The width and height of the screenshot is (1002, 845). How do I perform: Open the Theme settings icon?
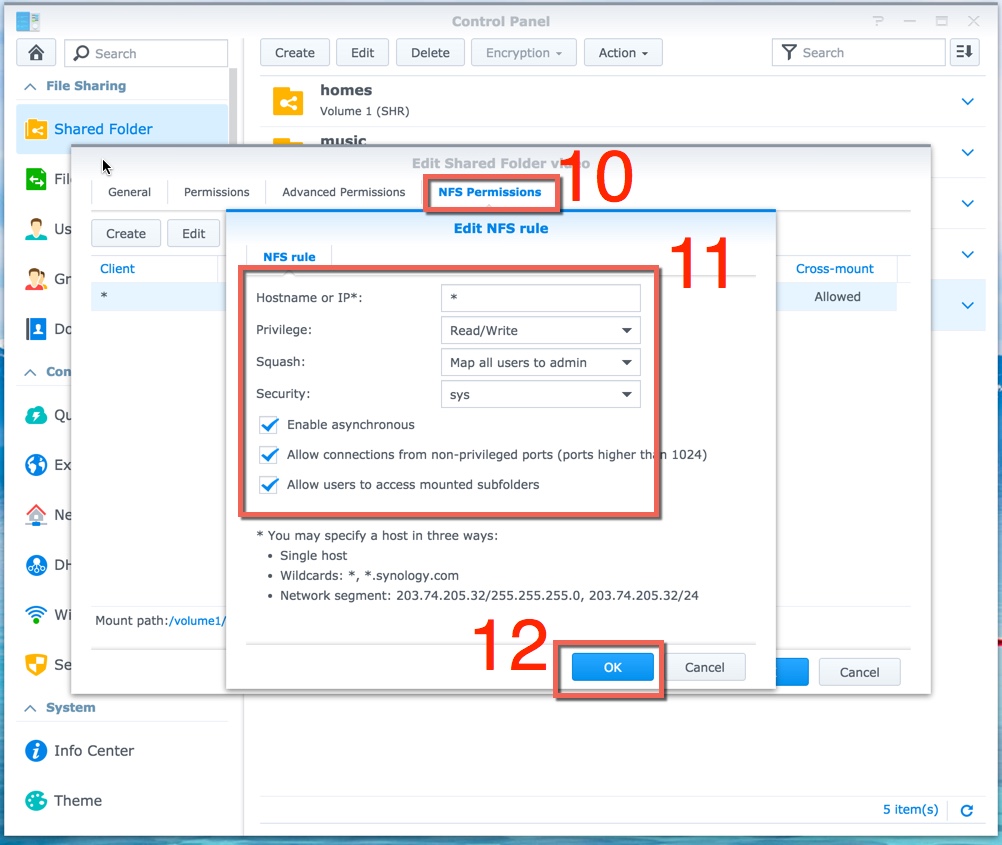36,800
